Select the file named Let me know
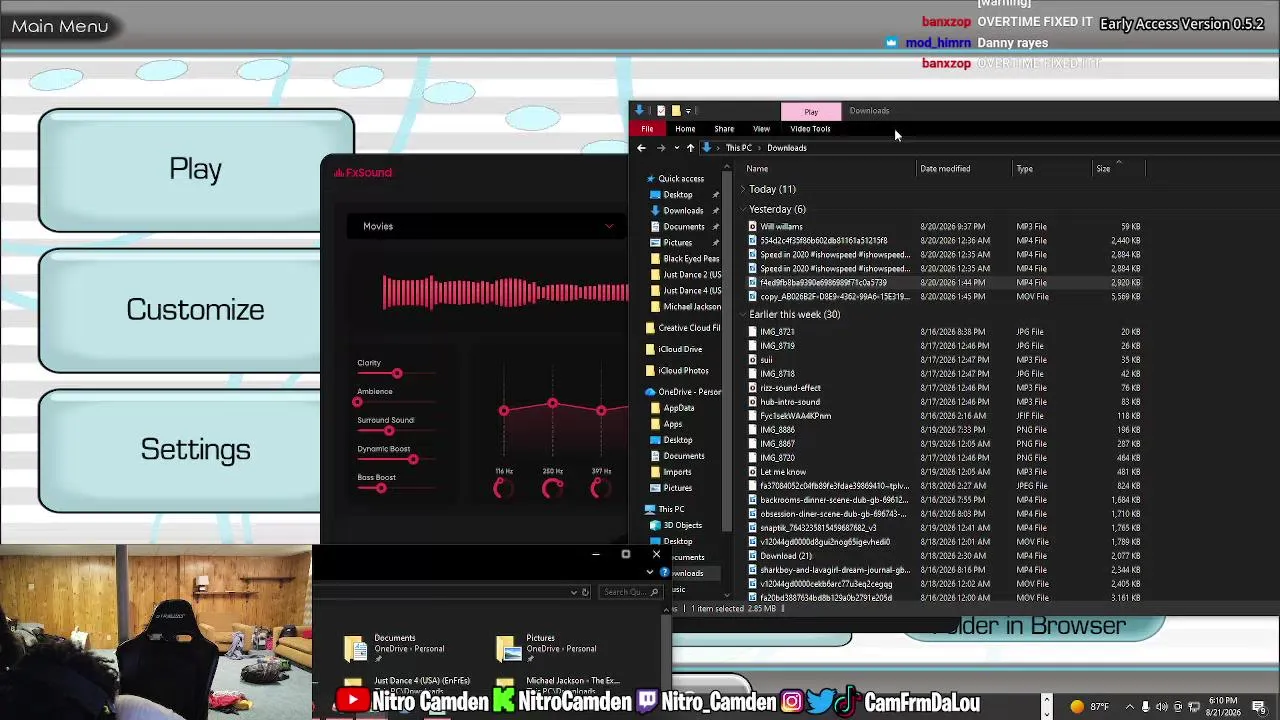This screenshot has width=1280, height=720. click(783, 472)
